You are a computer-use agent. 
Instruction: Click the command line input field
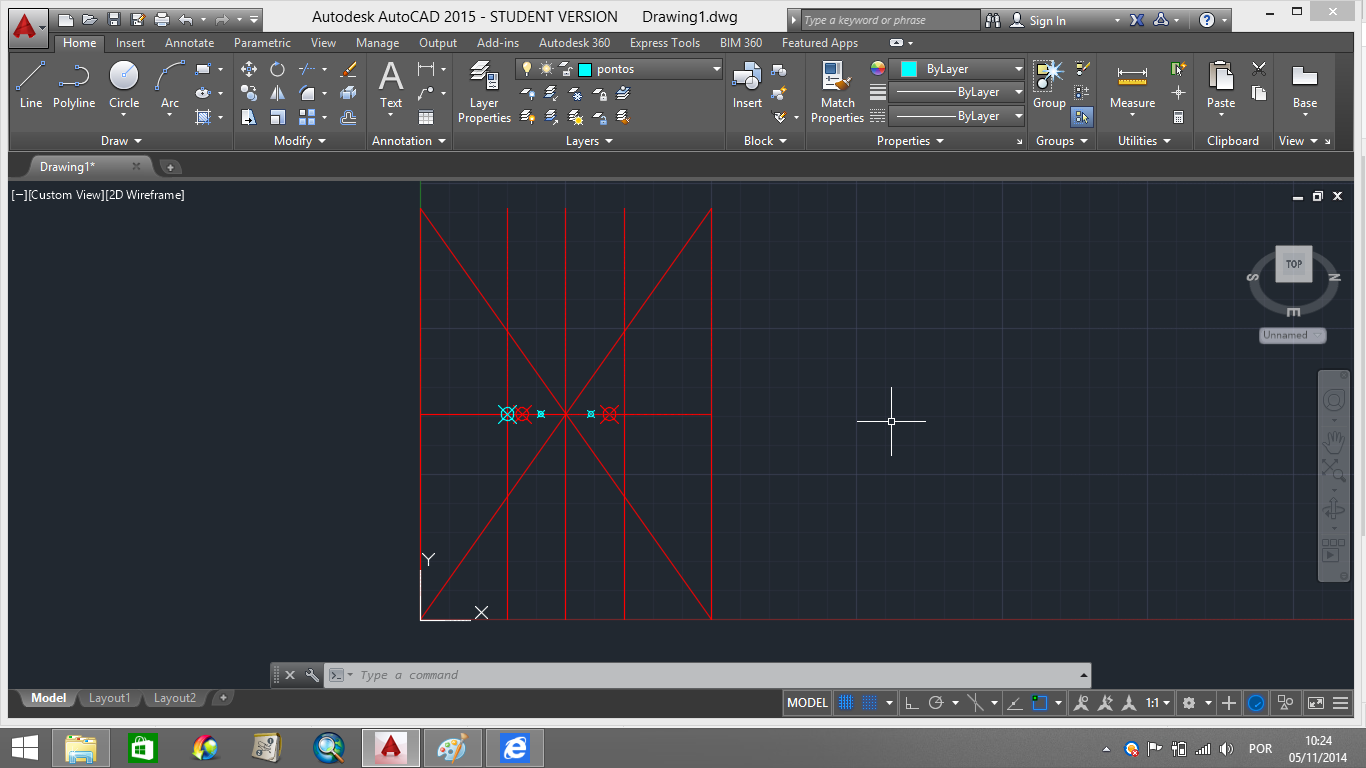pos(700,675)
